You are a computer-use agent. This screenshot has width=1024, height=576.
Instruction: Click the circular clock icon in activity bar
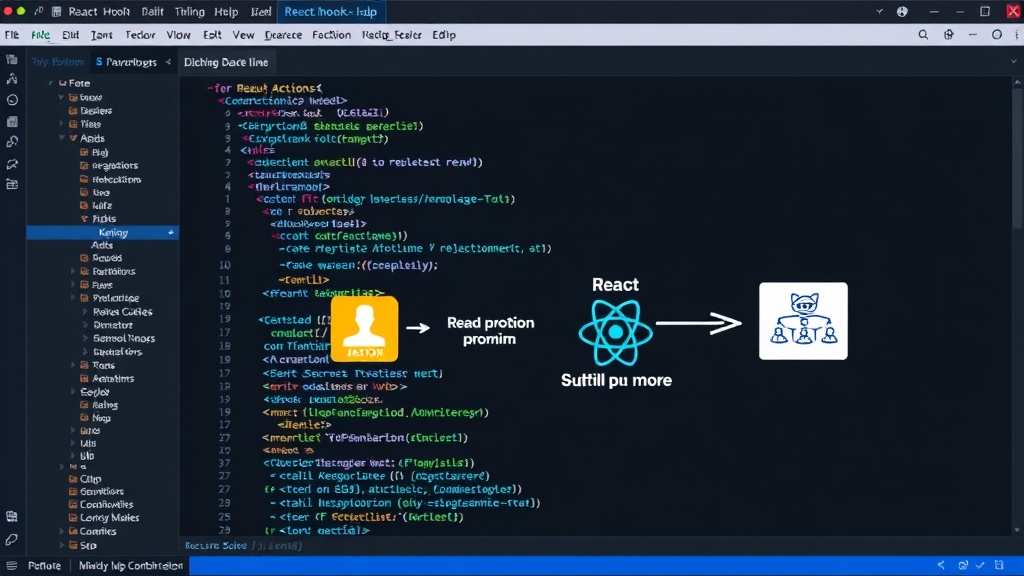pyautogui.click(x=12, y=100)
